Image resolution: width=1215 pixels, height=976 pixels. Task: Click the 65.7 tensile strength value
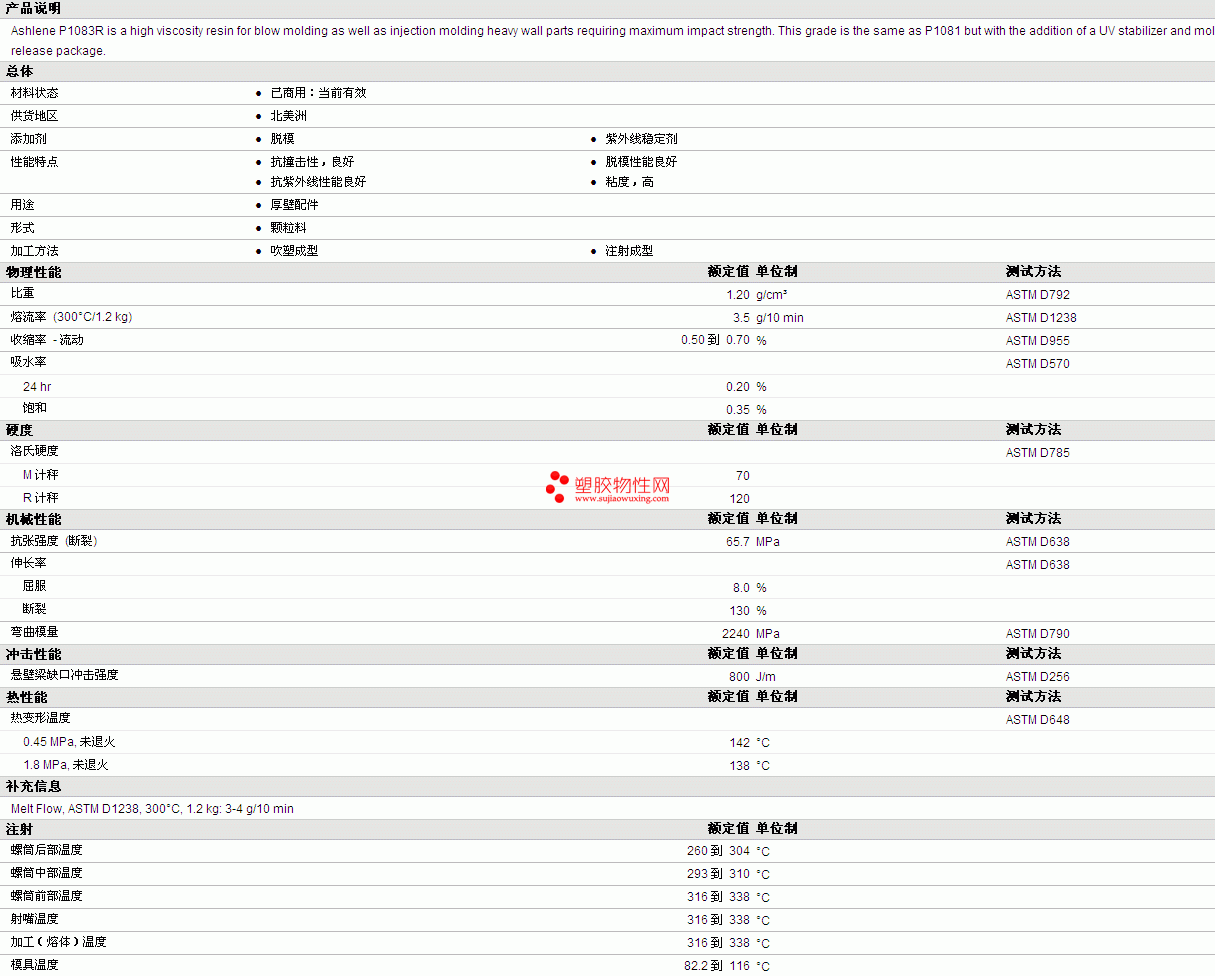[738, 542]
